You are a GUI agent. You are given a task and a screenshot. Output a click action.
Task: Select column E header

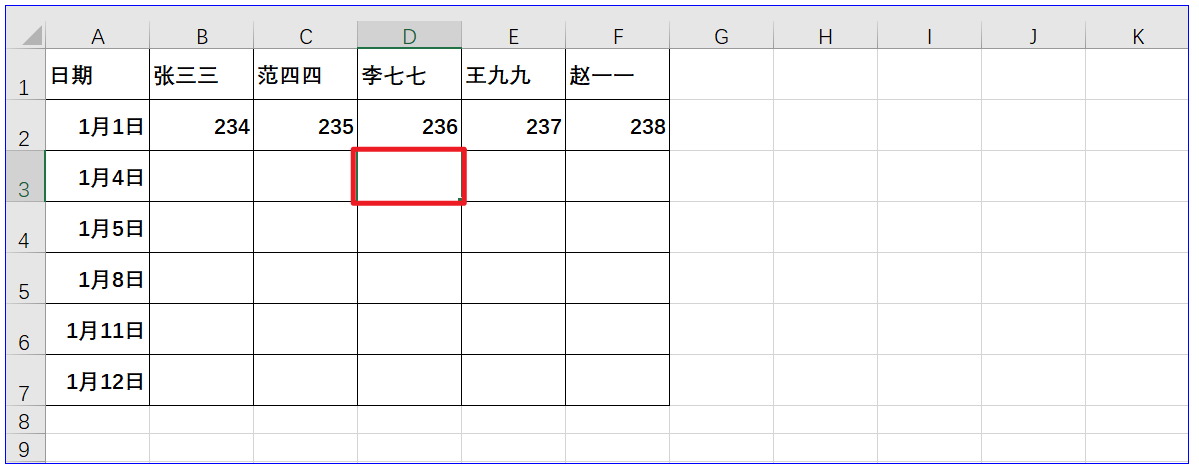513,35
